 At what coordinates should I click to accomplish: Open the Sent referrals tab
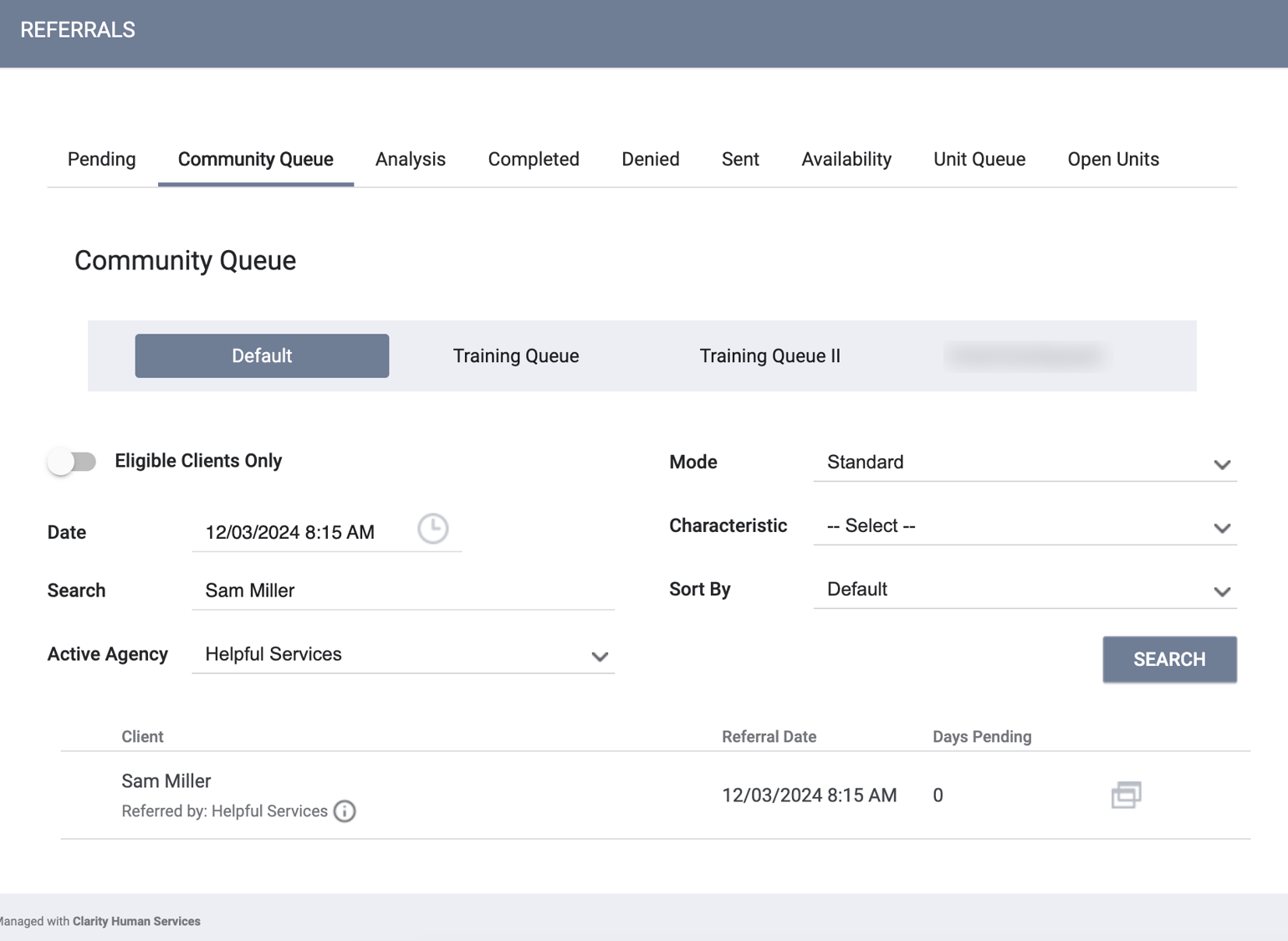click(x=740, y=159)
